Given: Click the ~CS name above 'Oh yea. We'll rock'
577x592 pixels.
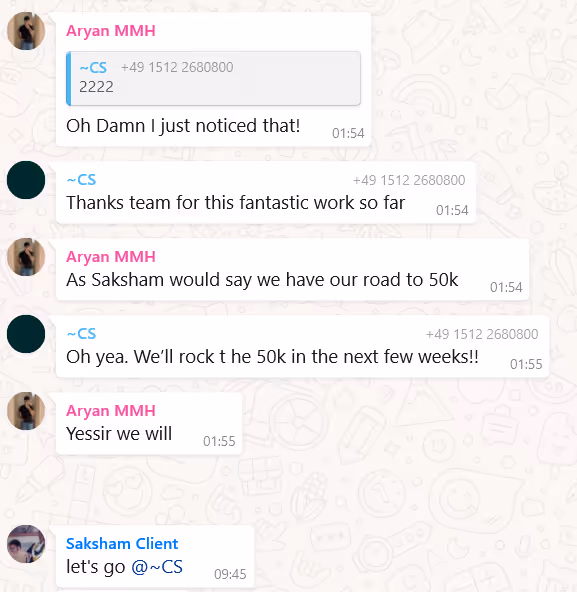Looking at the screenshot, I should coord(81,334).
